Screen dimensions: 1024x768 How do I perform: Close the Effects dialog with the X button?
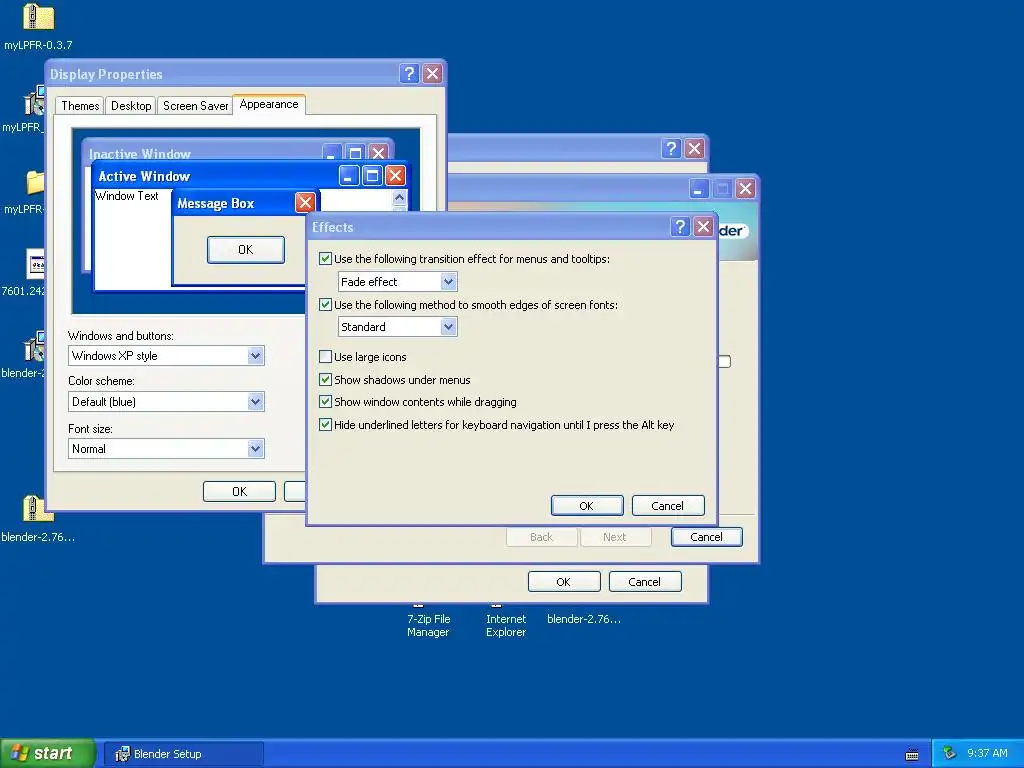point(703,227)
